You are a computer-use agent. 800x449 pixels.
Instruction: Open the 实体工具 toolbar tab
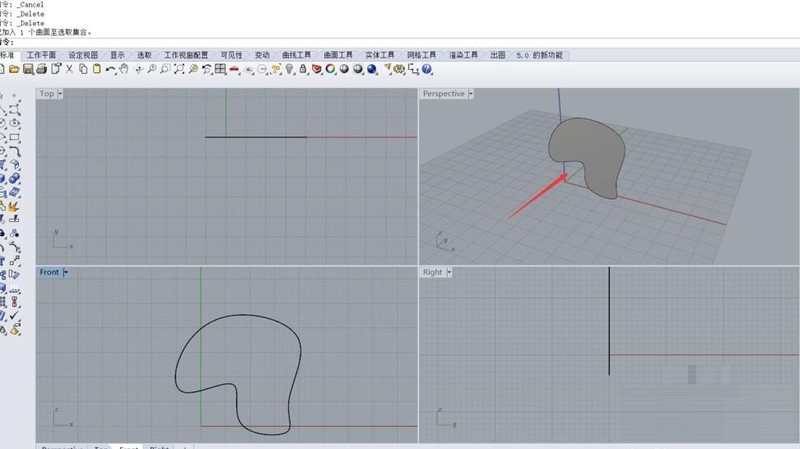point(380,55)
